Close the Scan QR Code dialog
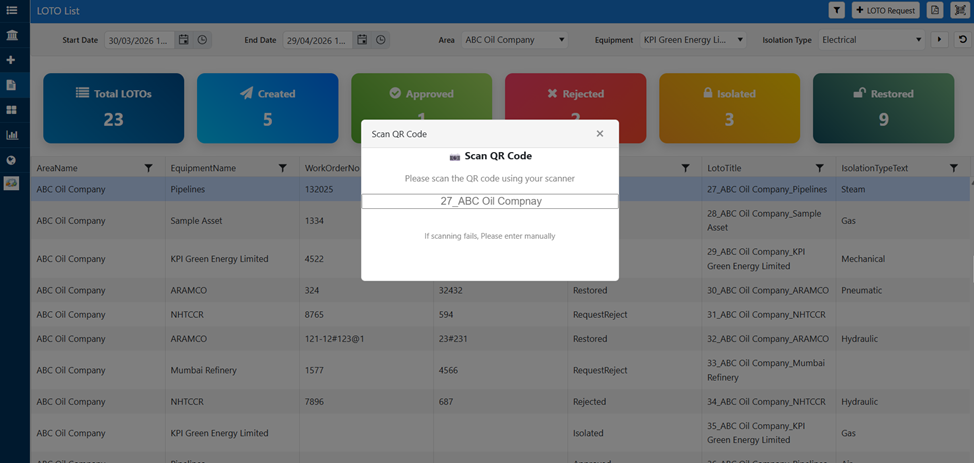The width and height of the screenshot is (974, 463). (x=600, y=134)
